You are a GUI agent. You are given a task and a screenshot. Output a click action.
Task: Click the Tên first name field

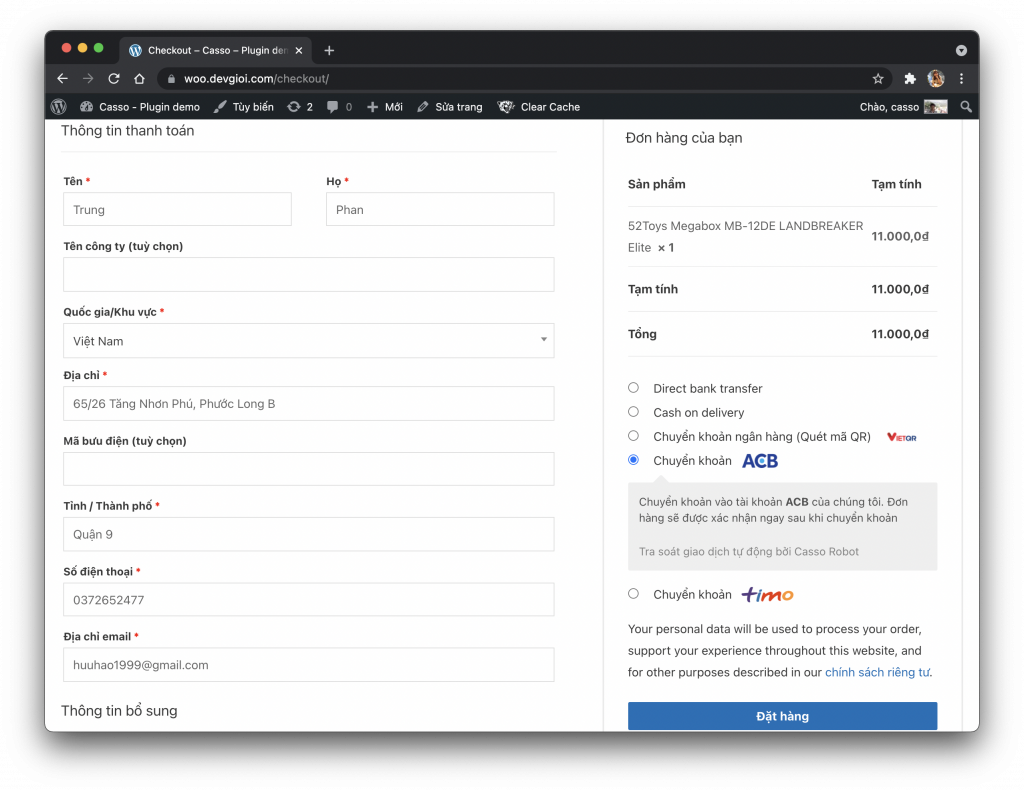pyautogui.click(x=177, y=210)
